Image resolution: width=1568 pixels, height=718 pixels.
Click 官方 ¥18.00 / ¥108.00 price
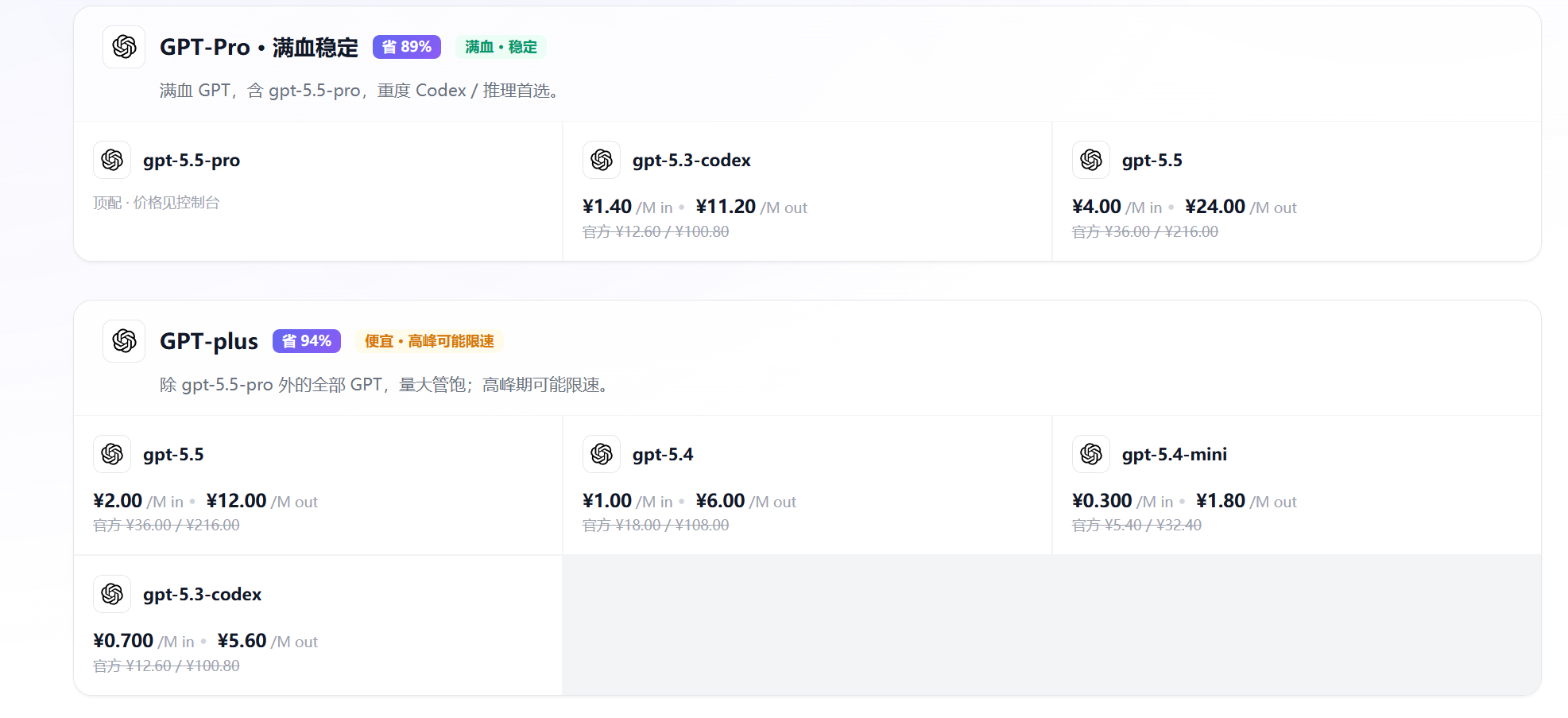click(x=656, y=526)
